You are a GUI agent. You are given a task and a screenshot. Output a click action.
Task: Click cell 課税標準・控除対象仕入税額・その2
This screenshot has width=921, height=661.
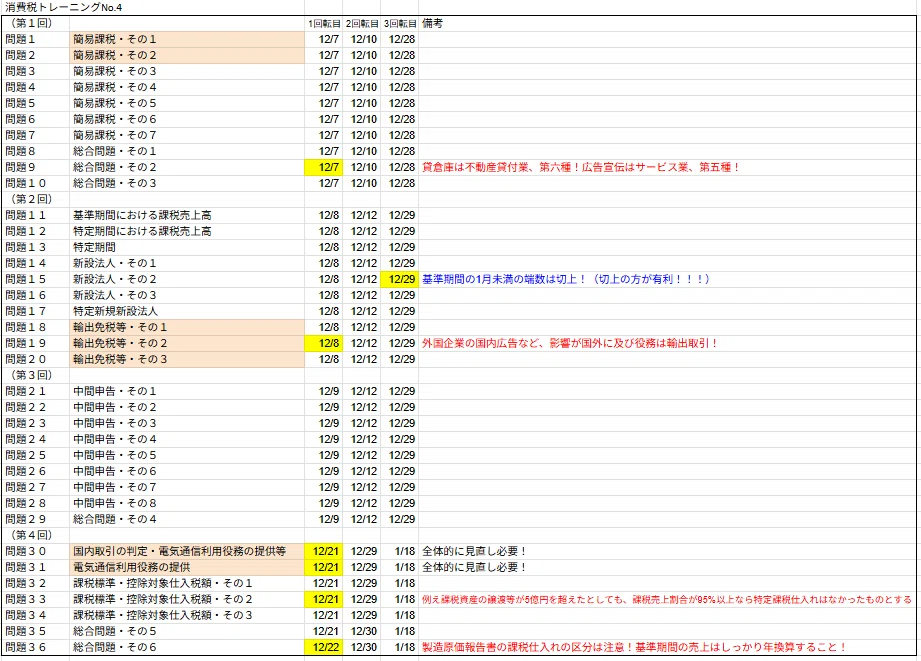187,599
